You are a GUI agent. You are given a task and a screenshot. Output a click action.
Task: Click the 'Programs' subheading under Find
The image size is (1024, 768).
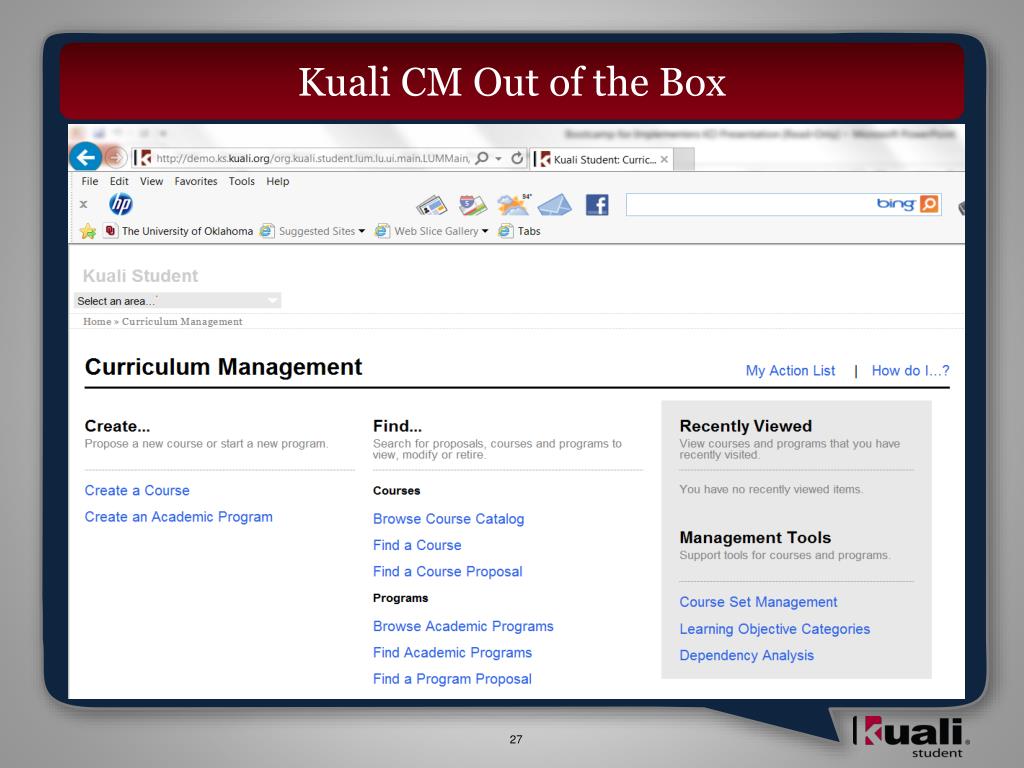[400, 598]
